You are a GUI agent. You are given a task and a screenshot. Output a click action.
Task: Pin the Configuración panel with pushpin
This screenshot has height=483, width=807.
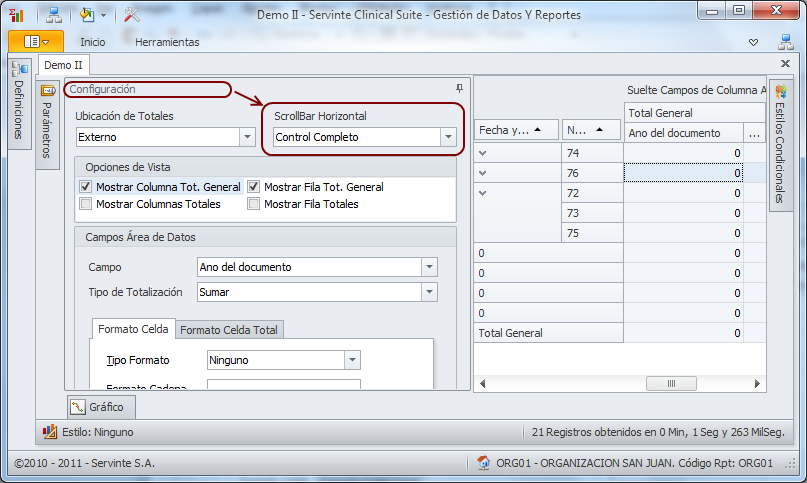coord(459,89)
